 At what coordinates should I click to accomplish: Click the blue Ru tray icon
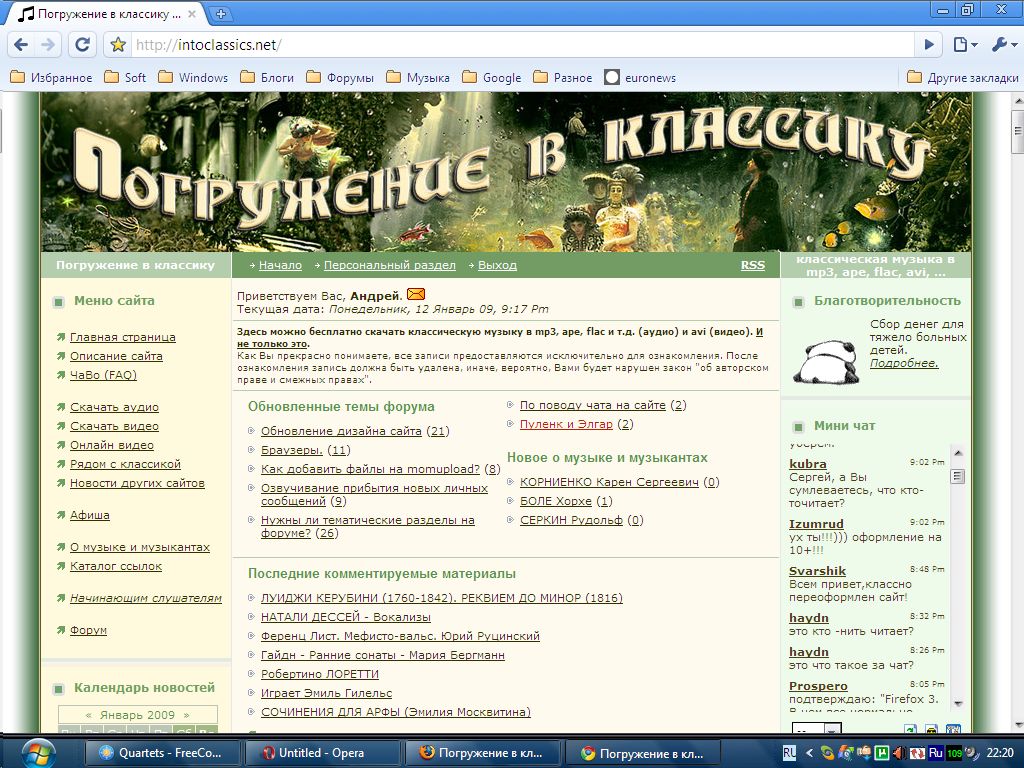936,753
